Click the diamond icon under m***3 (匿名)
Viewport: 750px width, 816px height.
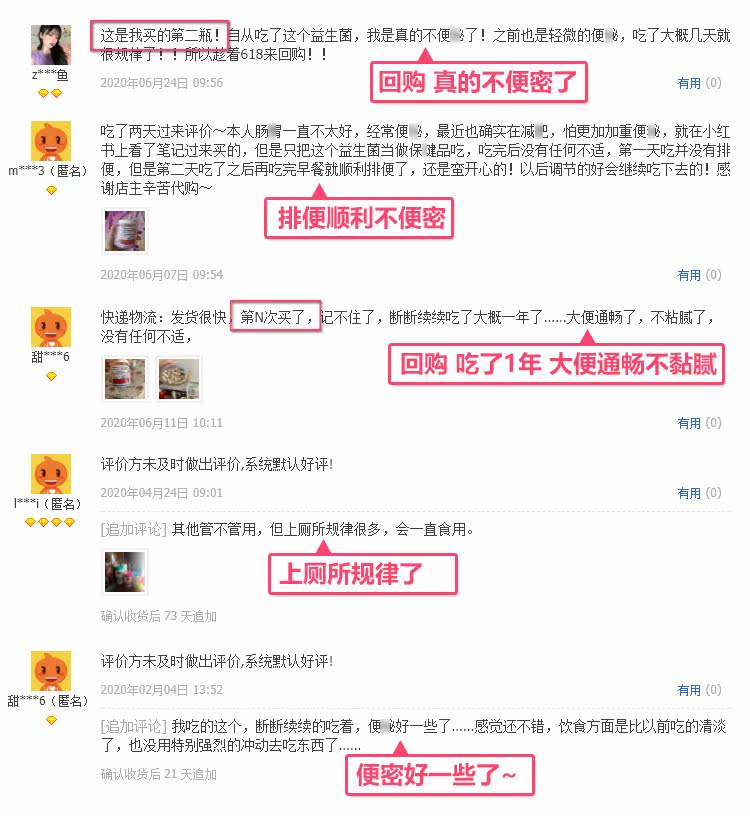point(51,190)
